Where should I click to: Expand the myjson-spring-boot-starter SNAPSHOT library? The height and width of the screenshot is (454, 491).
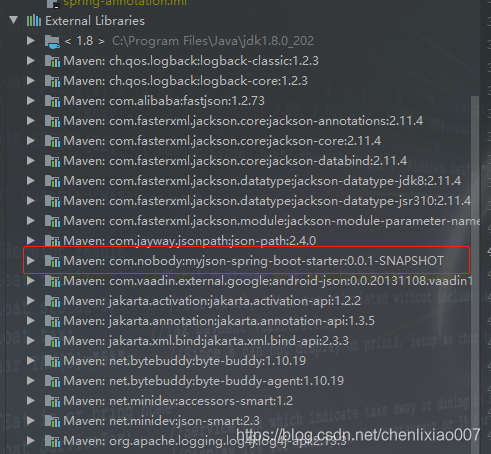pyautogui.click(x=31, y=261)
